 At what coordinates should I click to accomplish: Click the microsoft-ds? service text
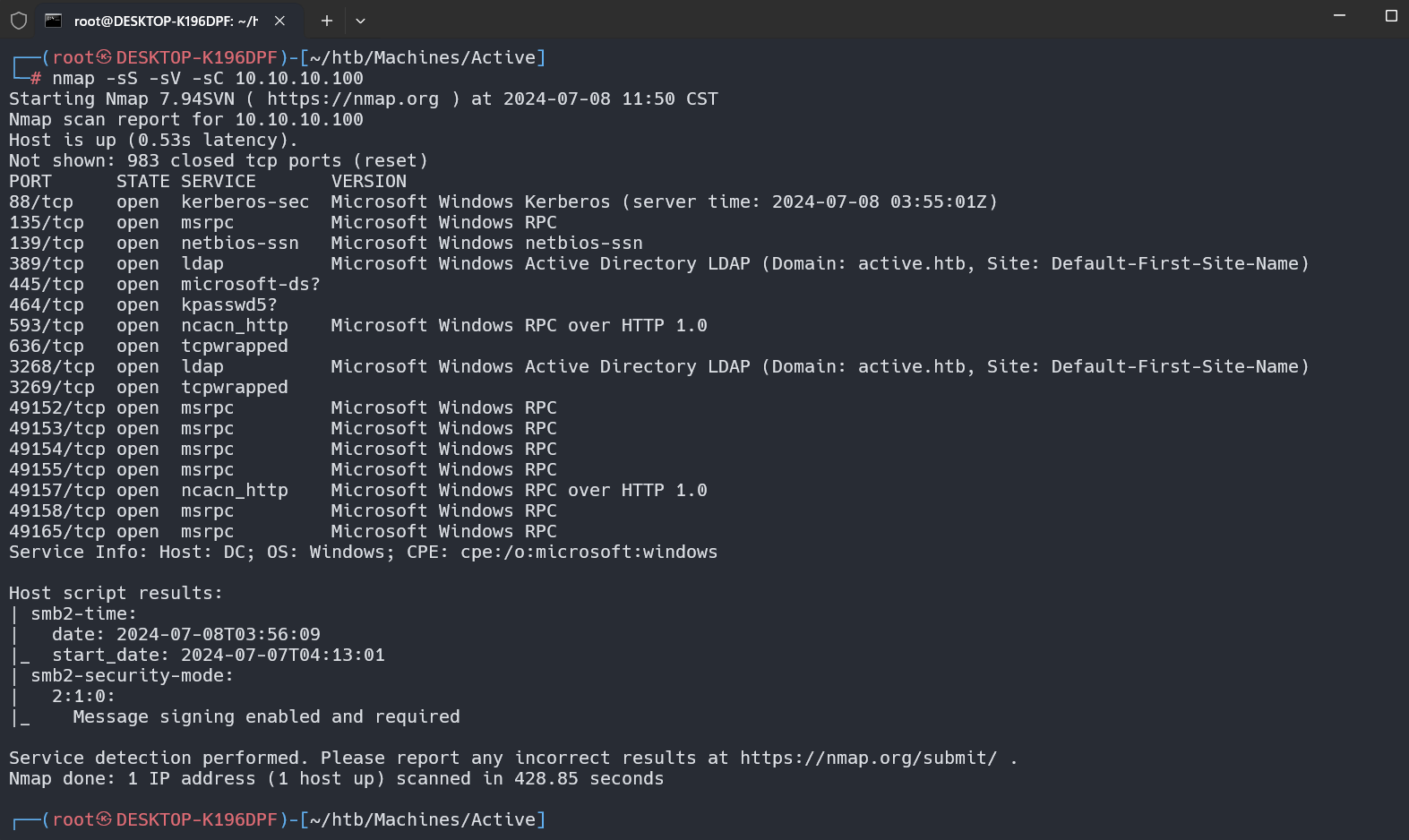250,285
